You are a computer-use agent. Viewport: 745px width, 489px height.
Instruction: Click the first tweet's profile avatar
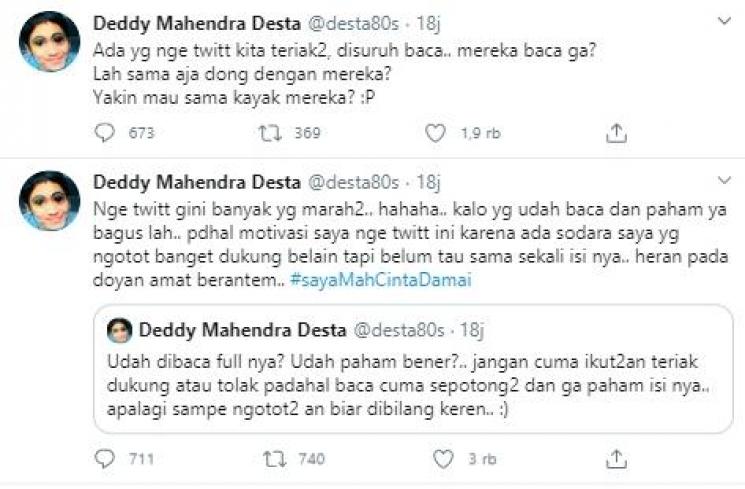click(x=48, y=42)
